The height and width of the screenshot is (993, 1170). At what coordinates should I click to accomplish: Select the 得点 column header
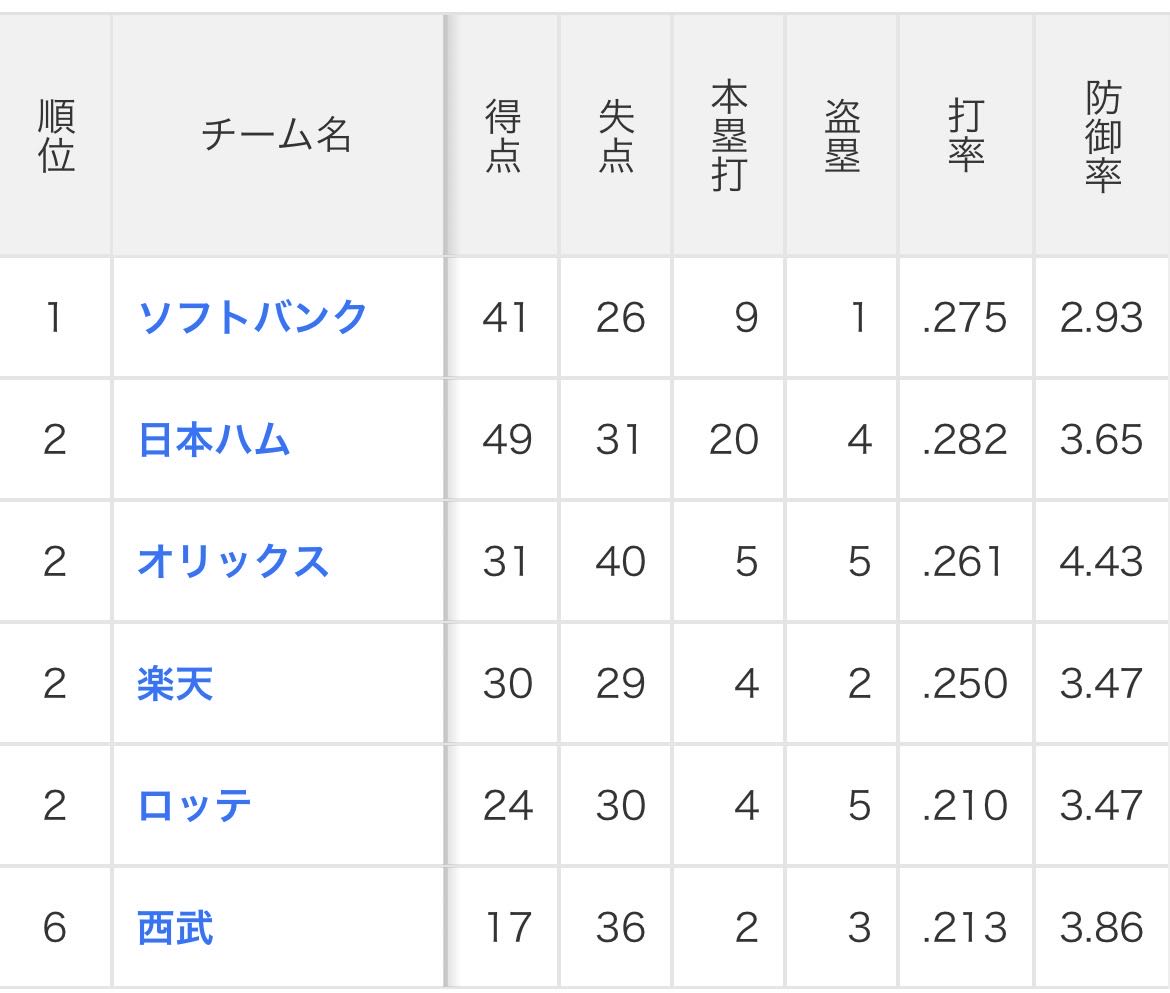click(503, 136)
